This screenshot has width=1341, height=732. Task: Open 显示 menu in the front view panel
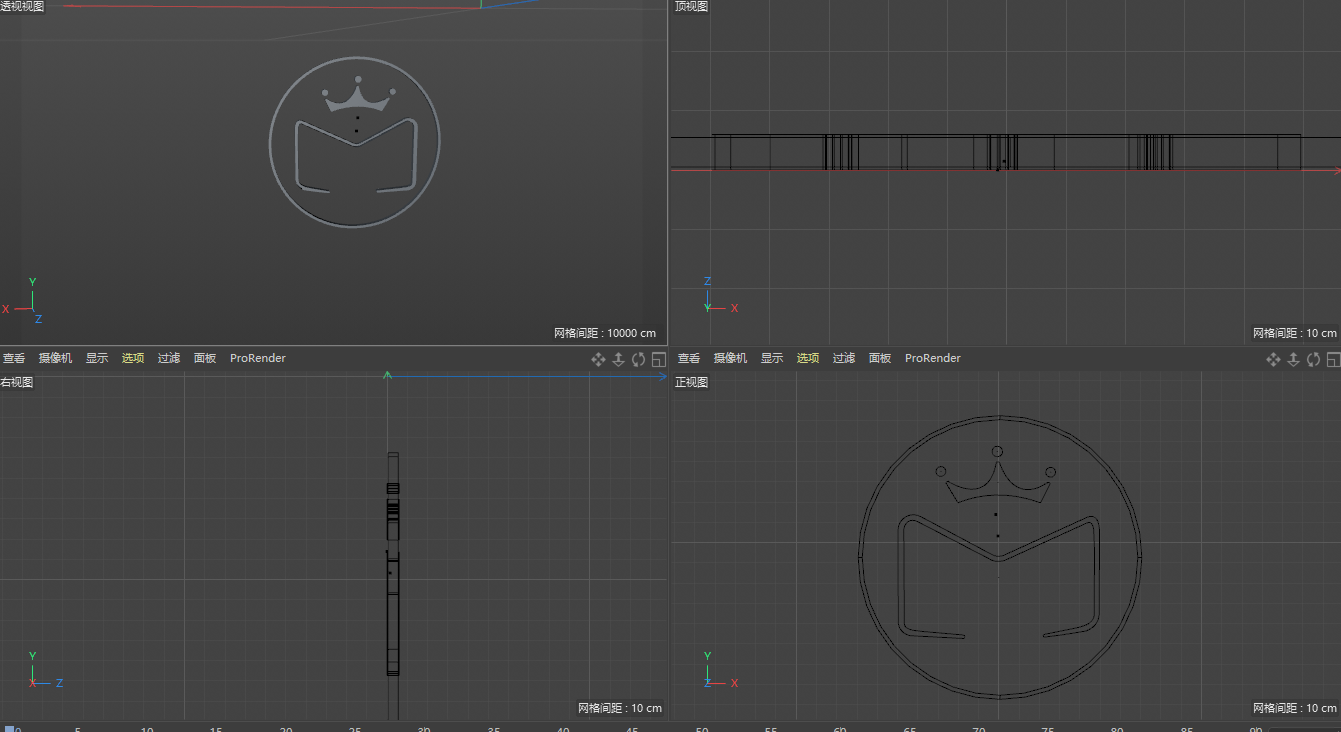pyautogui.click(x=772, y=358)
